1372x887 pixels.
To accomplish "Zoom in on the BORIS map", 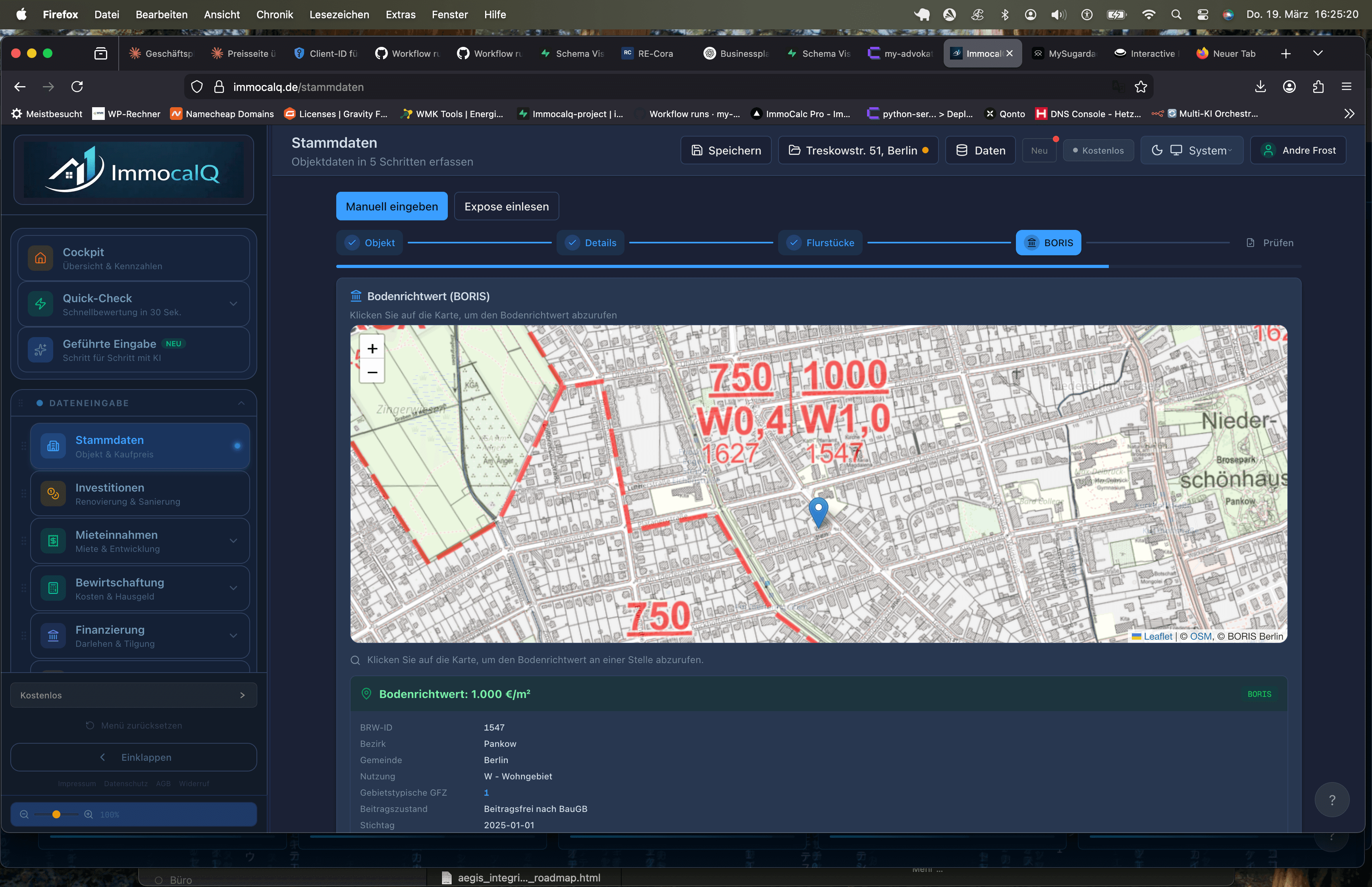I will [x=372, y=349].
